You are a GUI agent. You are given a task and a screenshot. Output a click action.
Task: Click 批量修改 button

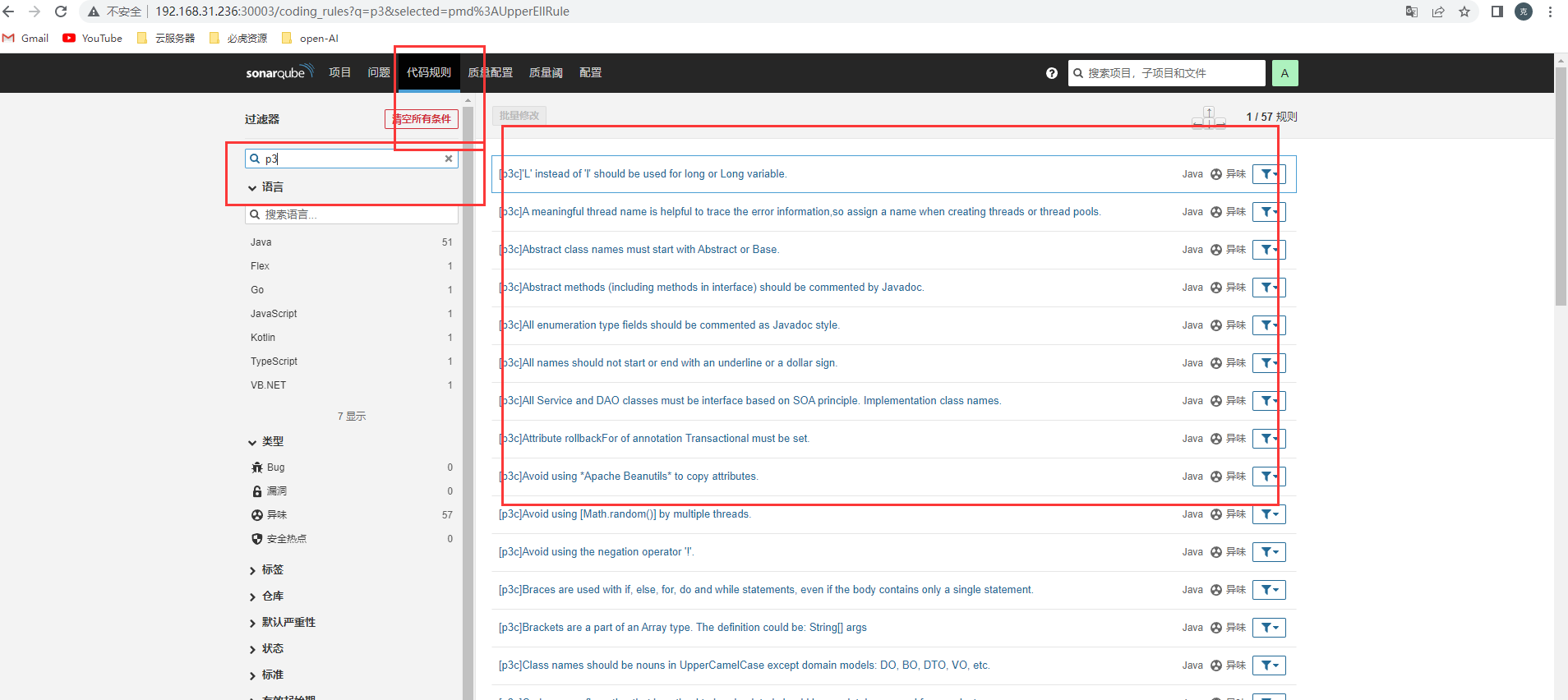coord(519,116)
